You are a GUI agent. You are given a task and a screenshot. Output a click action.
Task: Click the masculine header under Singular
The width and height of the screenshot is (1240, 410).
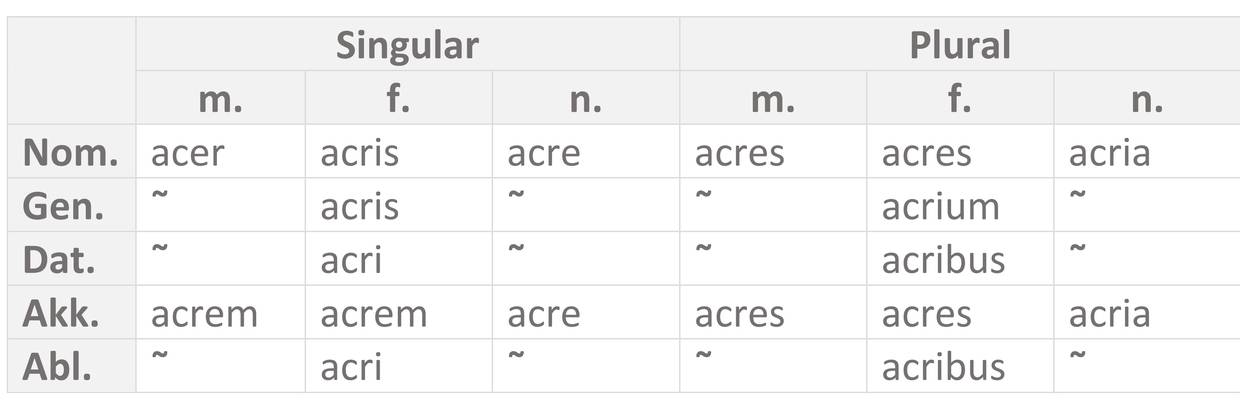coord(220,99)
